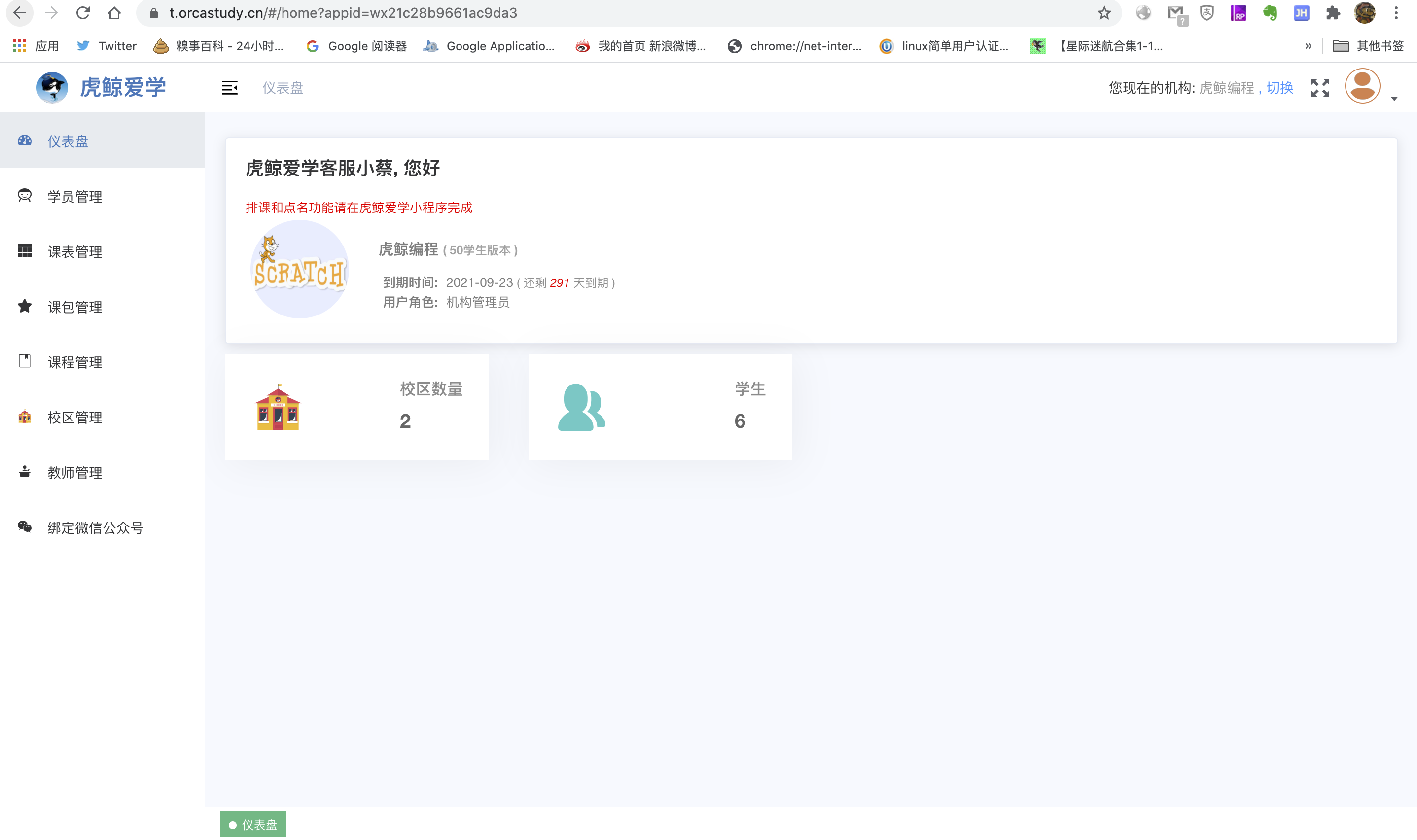This screenshot has width=1417, height=840.
Task: Expand hidden bookmarks with » chevron
Action: (x=1308, y=46)
